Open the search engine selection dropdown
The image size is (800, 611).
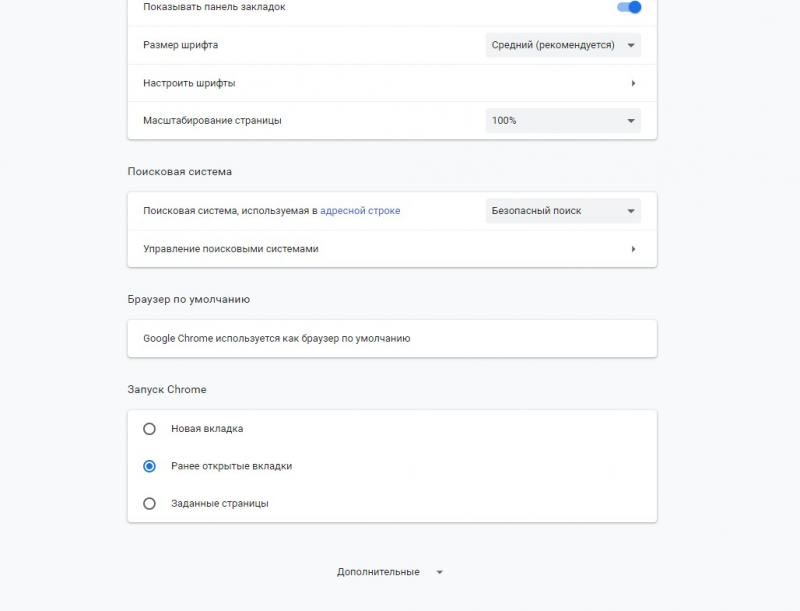click(563, 211)
